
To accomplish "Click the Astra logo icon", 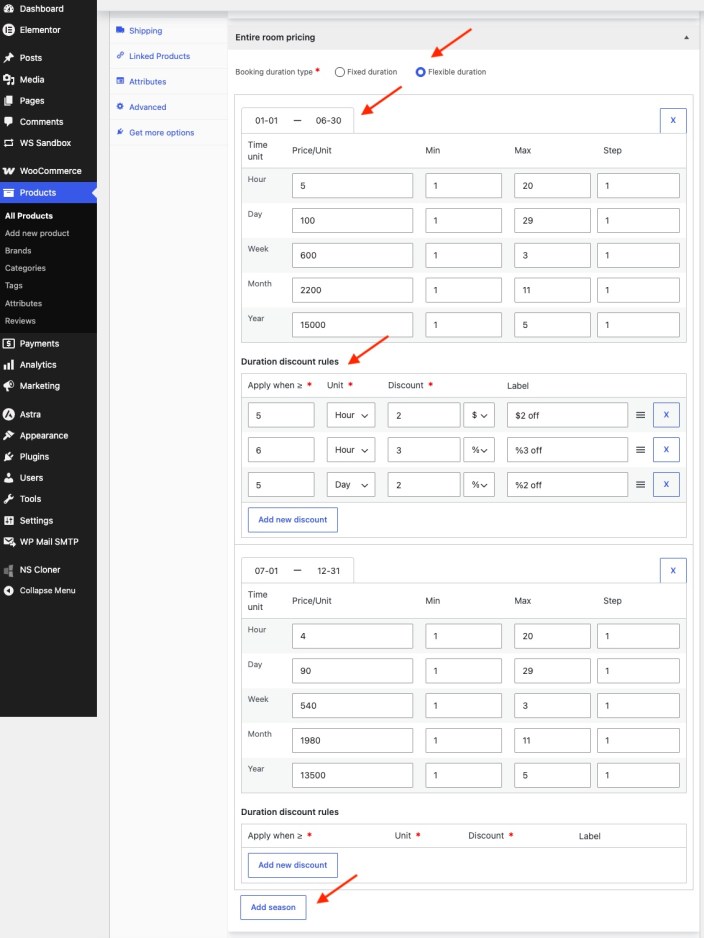I will [8, 414].
